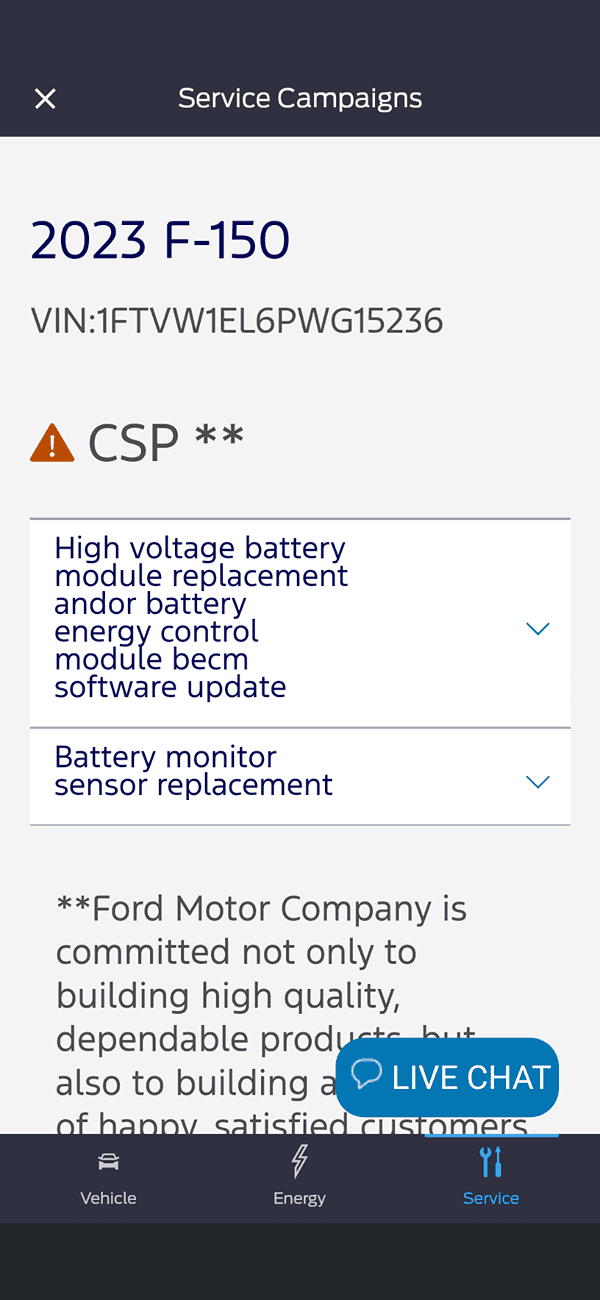Click the 2023 F-150 heading

point(160,239)
